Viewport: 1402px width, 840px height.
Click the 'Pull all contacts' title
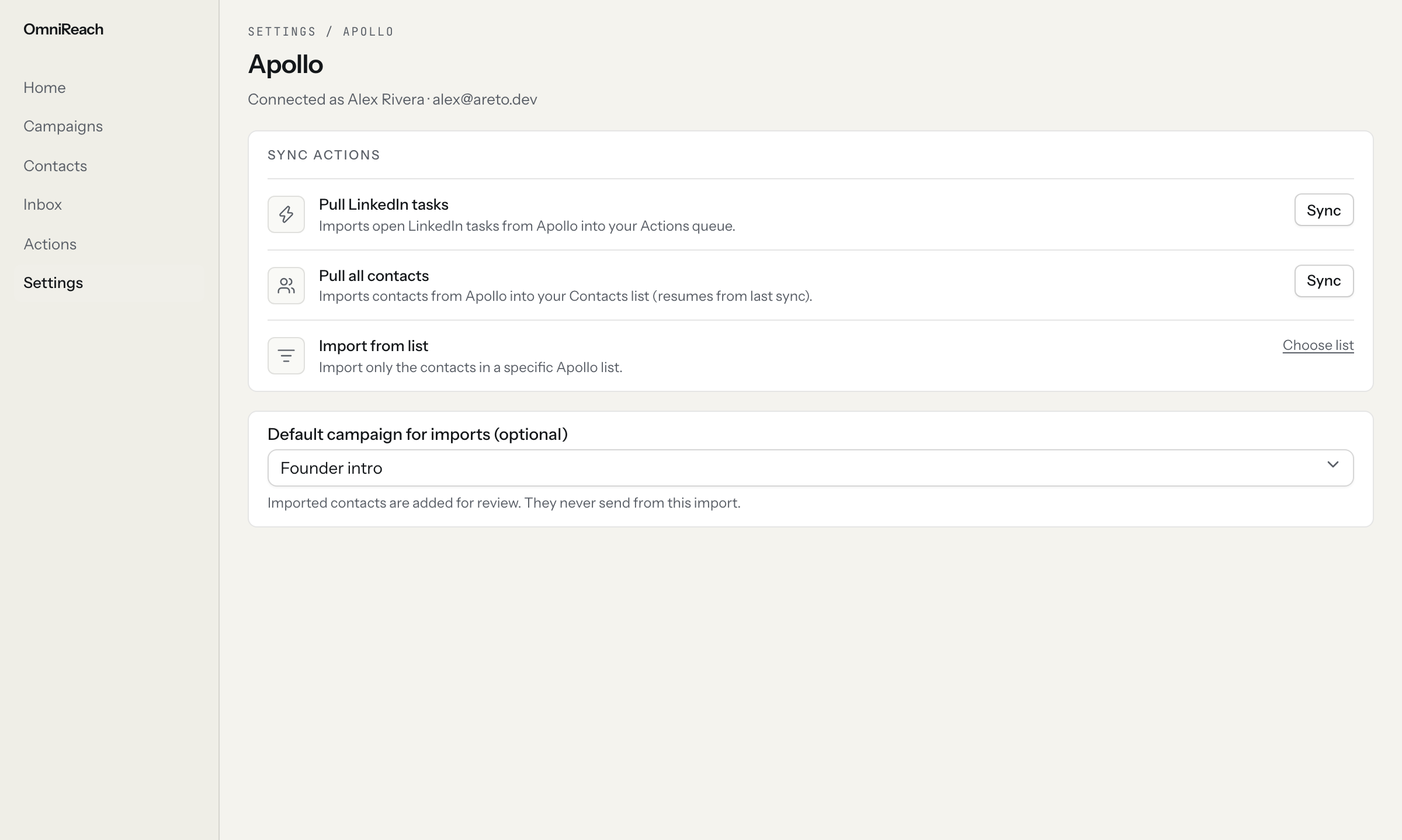click(374, 276)
